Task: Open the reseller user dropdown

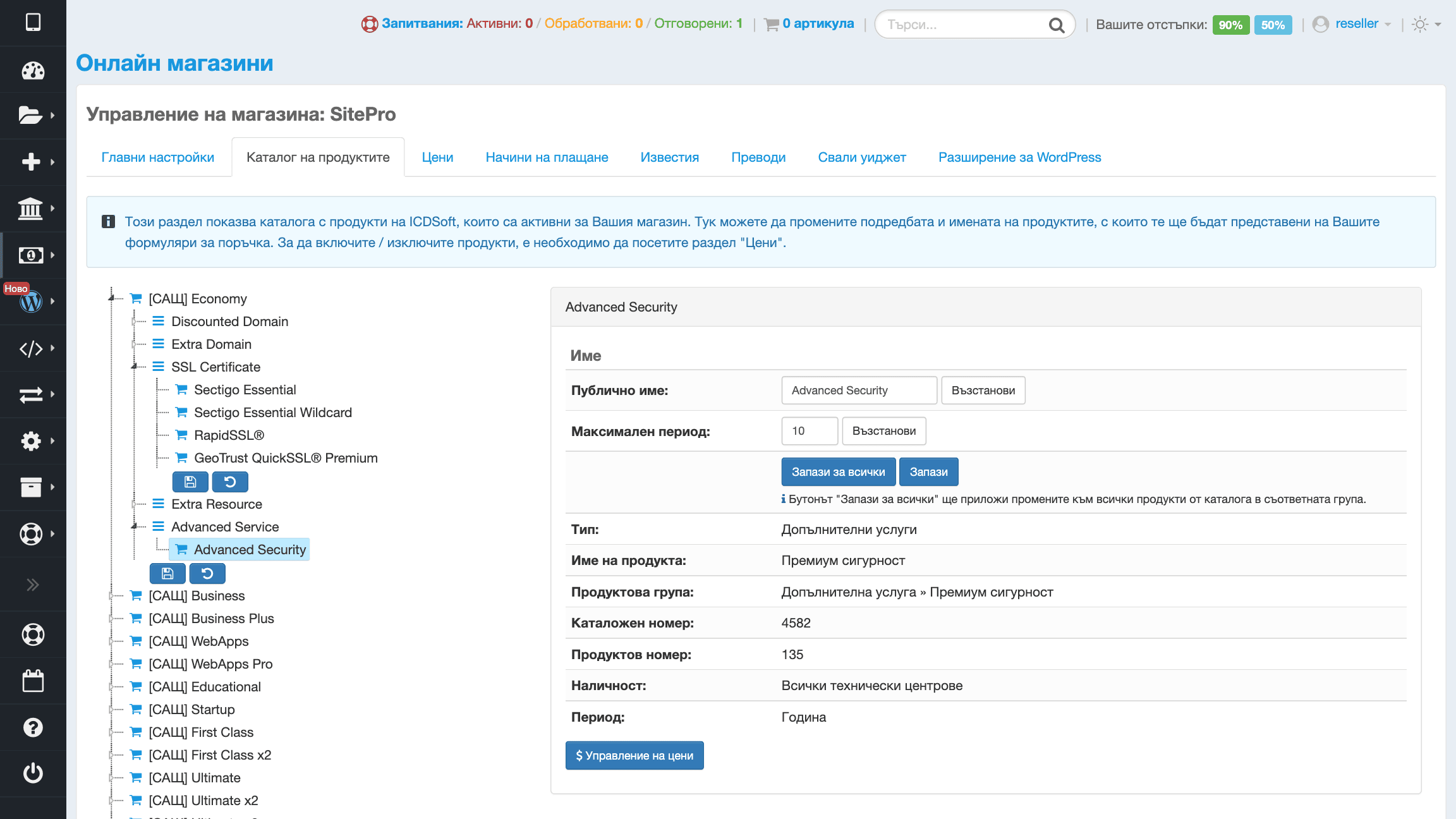Action: [1356, 24]
